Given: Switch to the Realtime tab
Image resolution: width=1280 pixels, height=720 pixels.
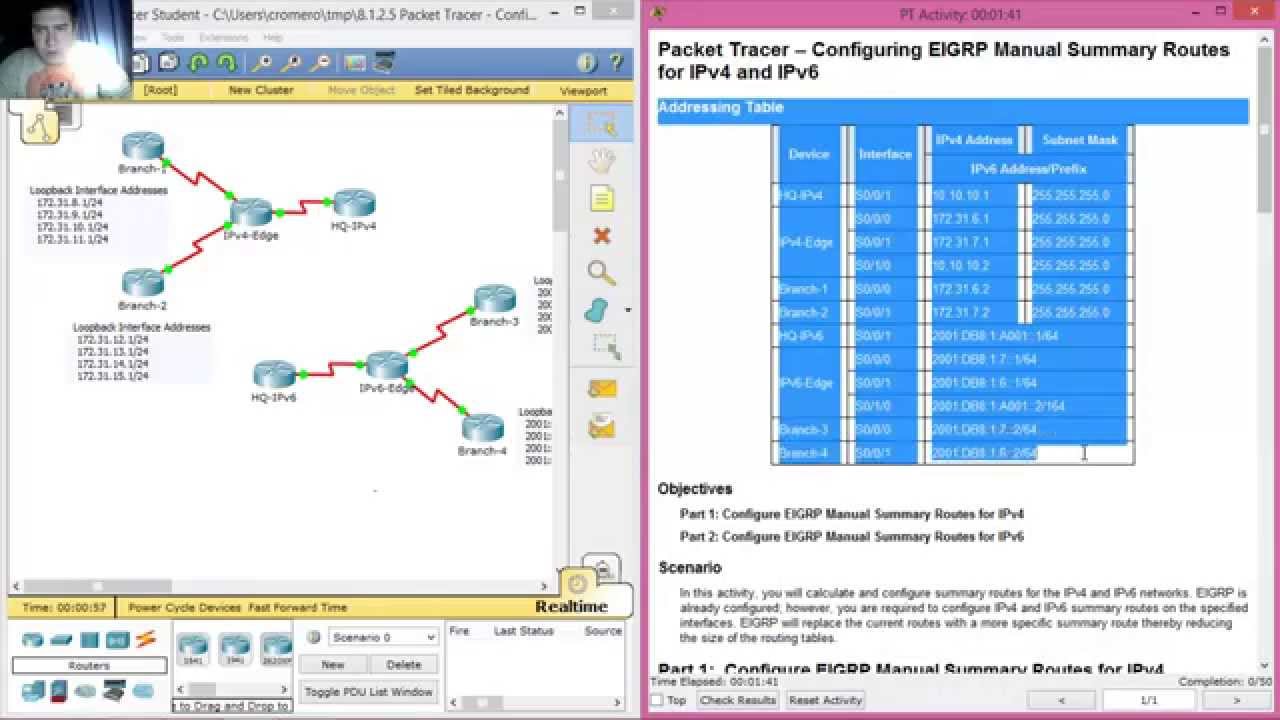Looking at the screenshot, I should pyautogui.click(x=571, y=606).
